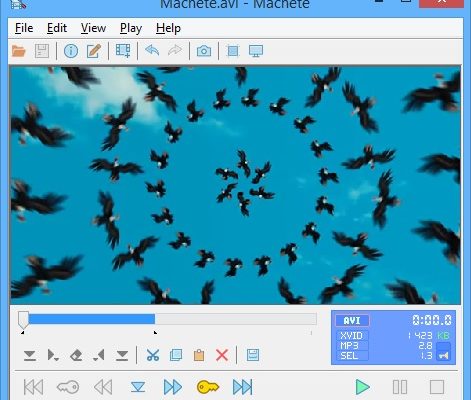Switch to full screen monitor icon
The height and width of the screenshot is (400, 471).
coord(256,51)
